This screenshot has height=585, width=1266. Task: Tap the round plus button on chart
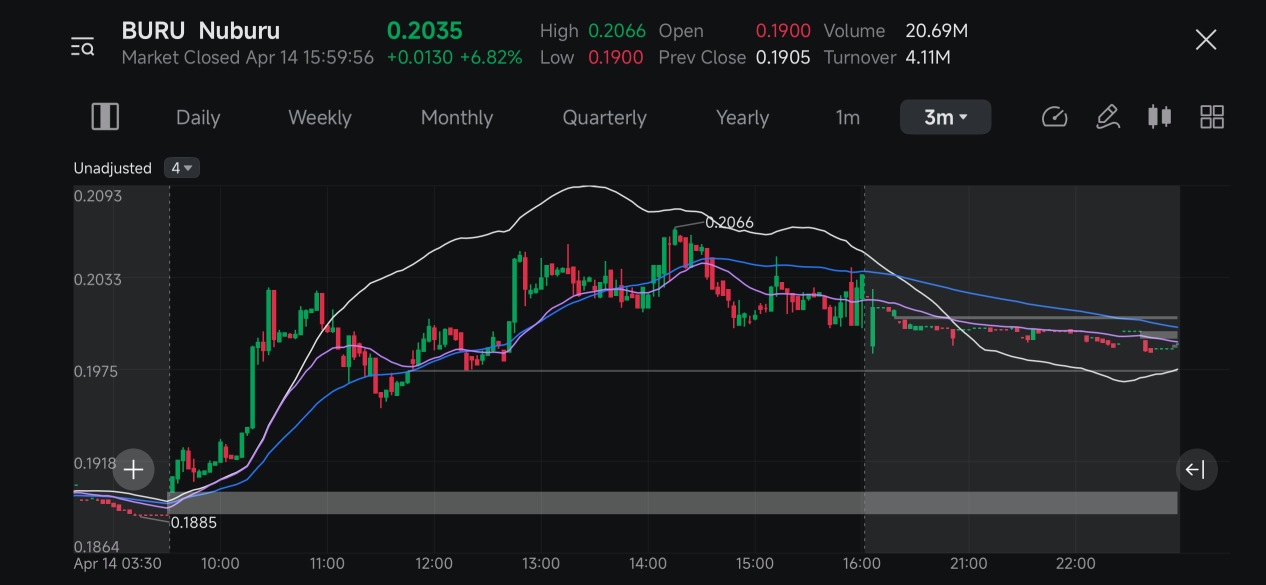coord(133,469)
